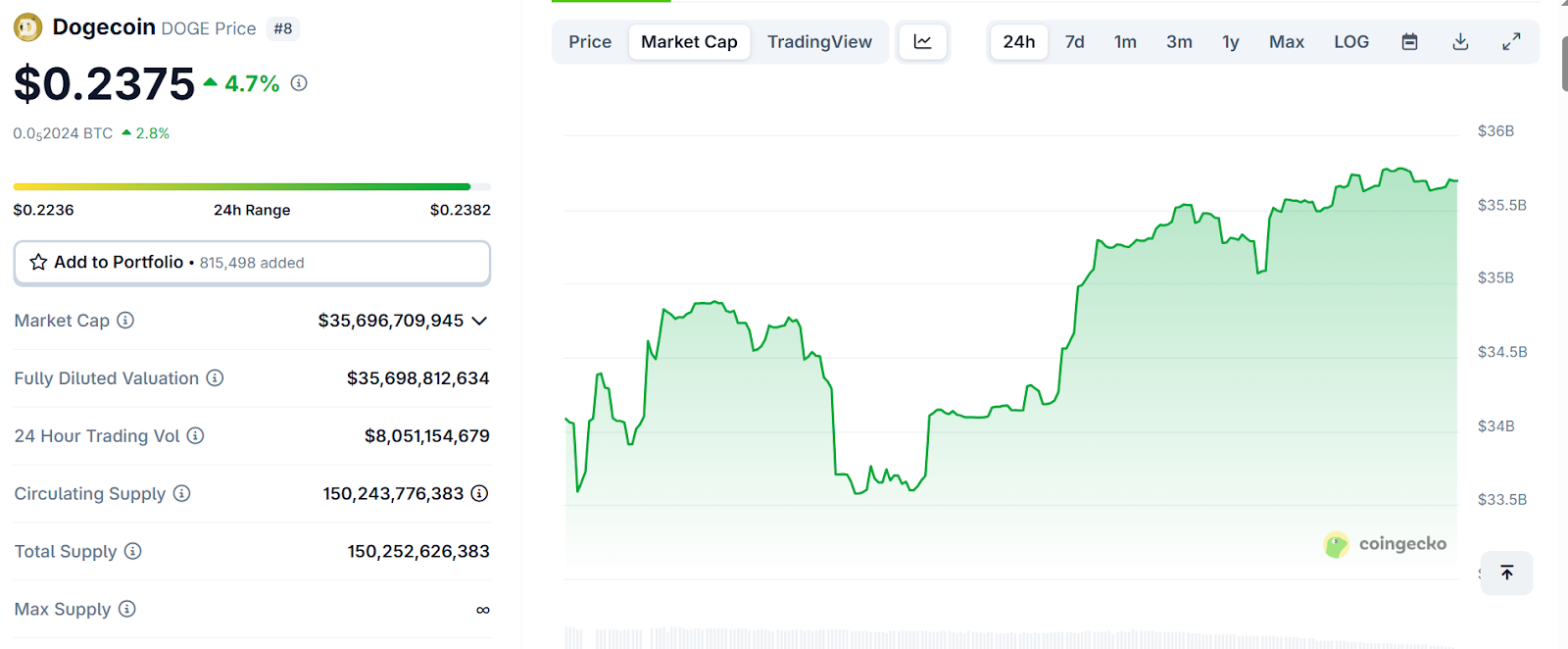Open the TradingView chart tab

pos(819,41)
